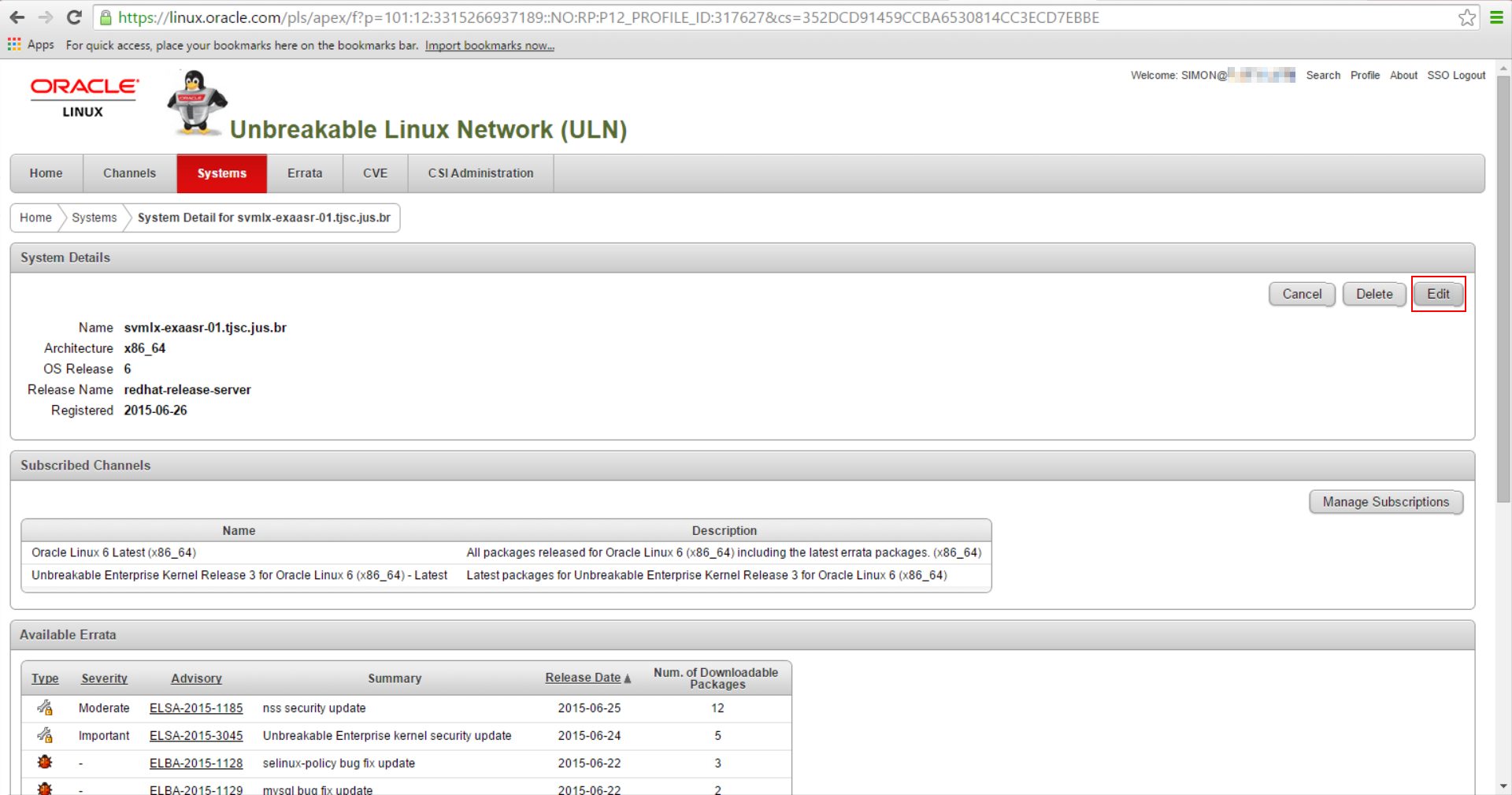Switch to the Channels tab
Screen dimensions: 1512x795
(x=130, y=173)
